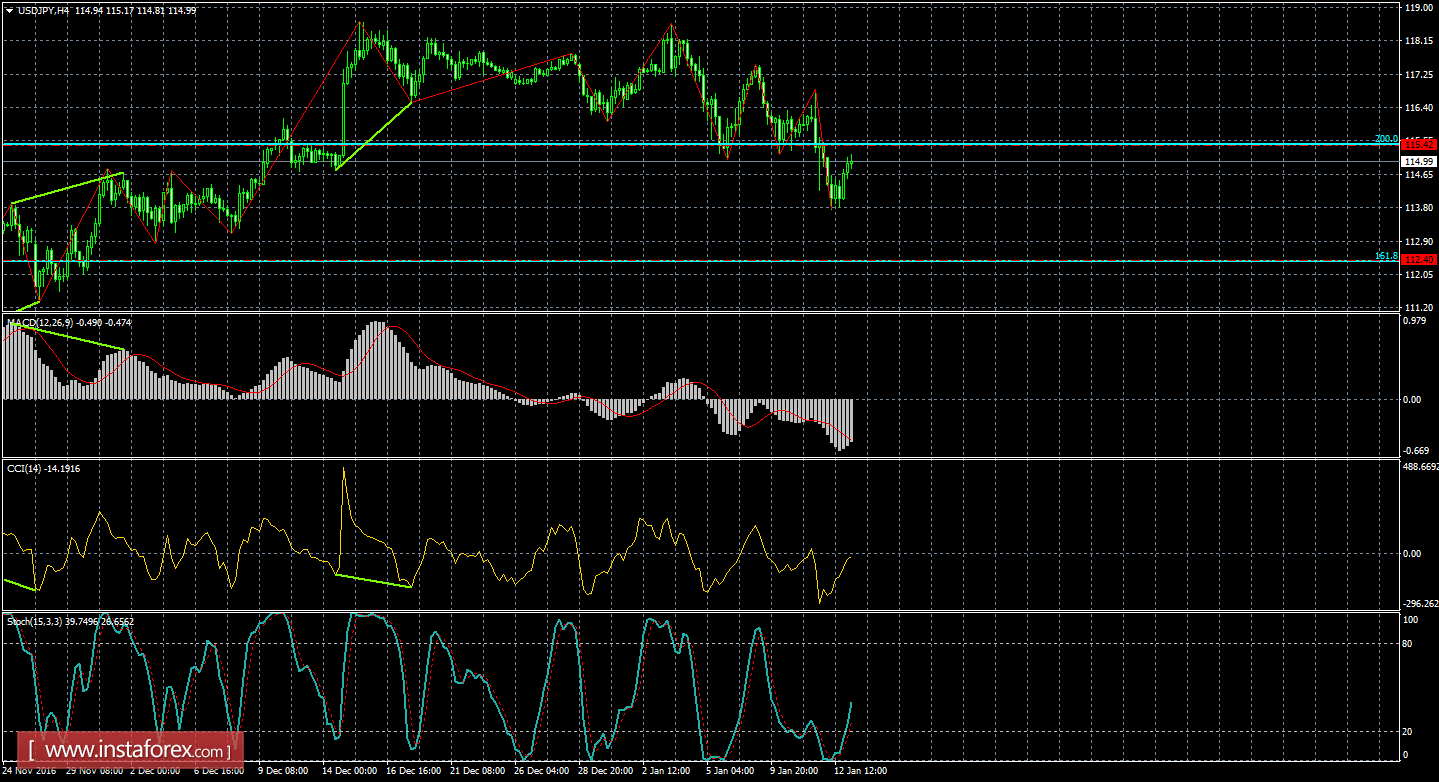Click 112.05 on the price scale
The image size is (1439, 782).
(x=1419, y=274)
